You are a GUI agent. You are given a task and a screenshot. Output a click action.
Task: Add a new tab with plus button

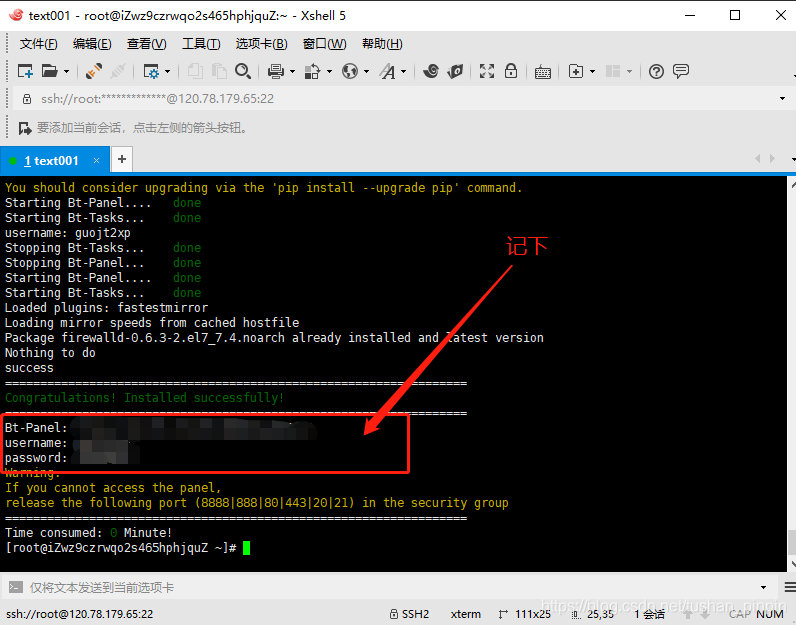[122, 159]
